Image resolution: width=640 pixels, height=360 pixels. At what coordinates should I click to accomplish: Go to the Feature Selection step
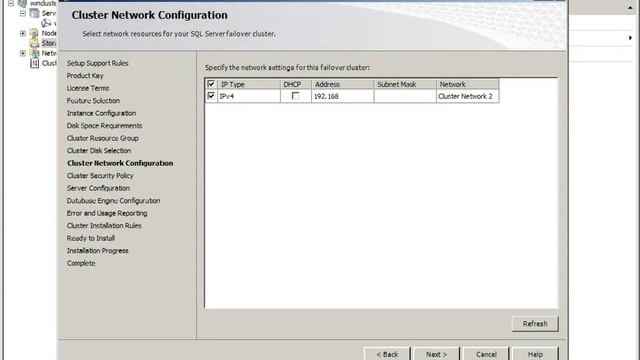click(x=93, y=101)
